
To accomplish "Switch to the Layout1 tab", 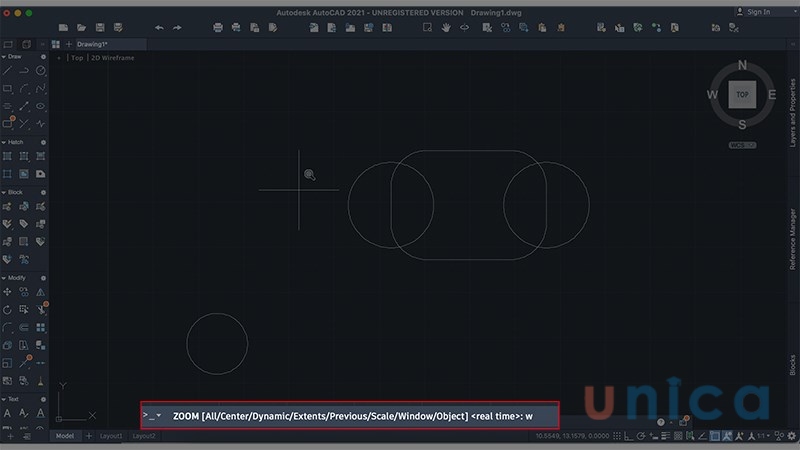I will 110,437.
